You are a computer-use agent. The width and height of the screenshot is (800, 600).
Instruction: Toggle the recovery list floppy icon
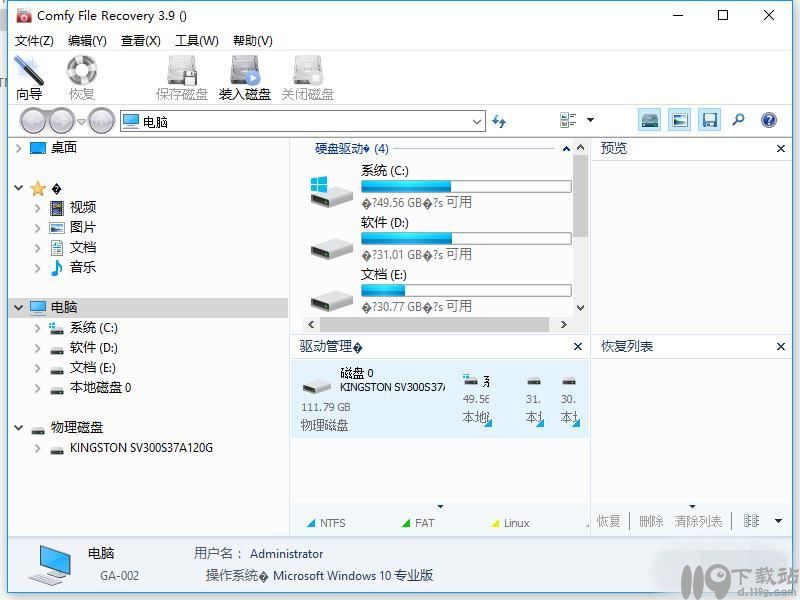point(710,120)
